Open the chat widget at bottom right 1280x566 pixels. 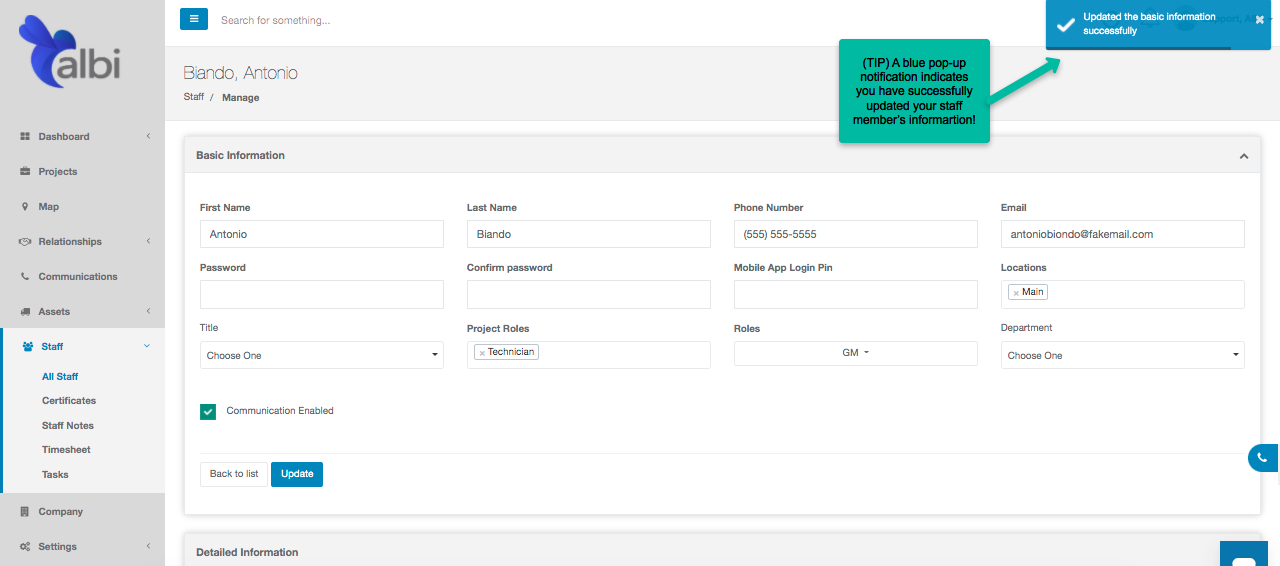click(x=1244, y=554)
